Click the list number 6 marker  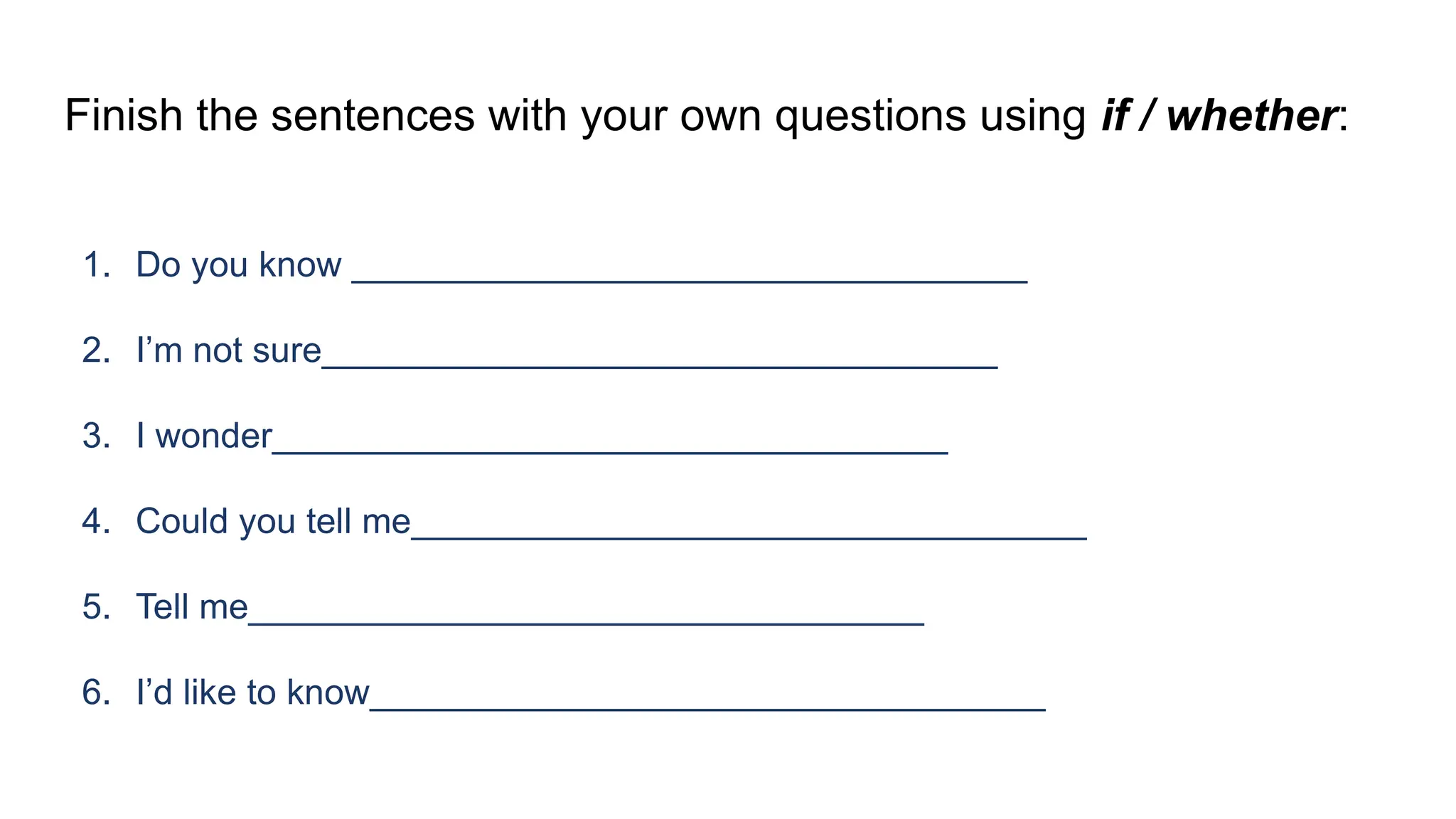(x=96, y=692)
